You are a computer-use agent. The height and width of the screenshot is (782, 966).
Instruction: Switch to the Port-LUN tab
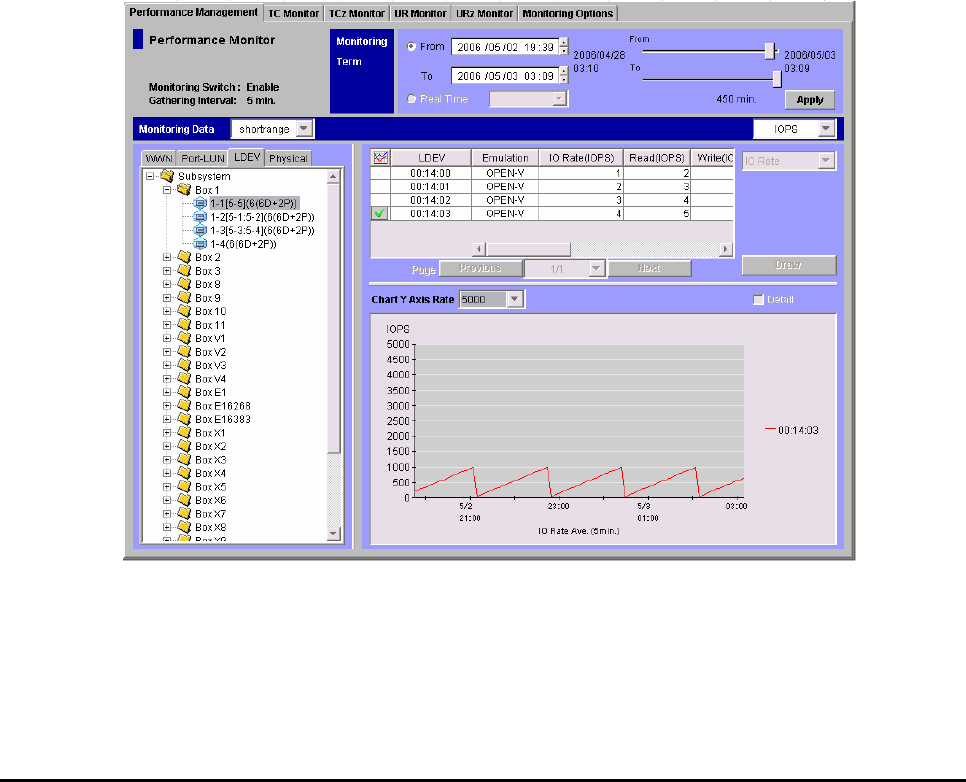point(201,158)
